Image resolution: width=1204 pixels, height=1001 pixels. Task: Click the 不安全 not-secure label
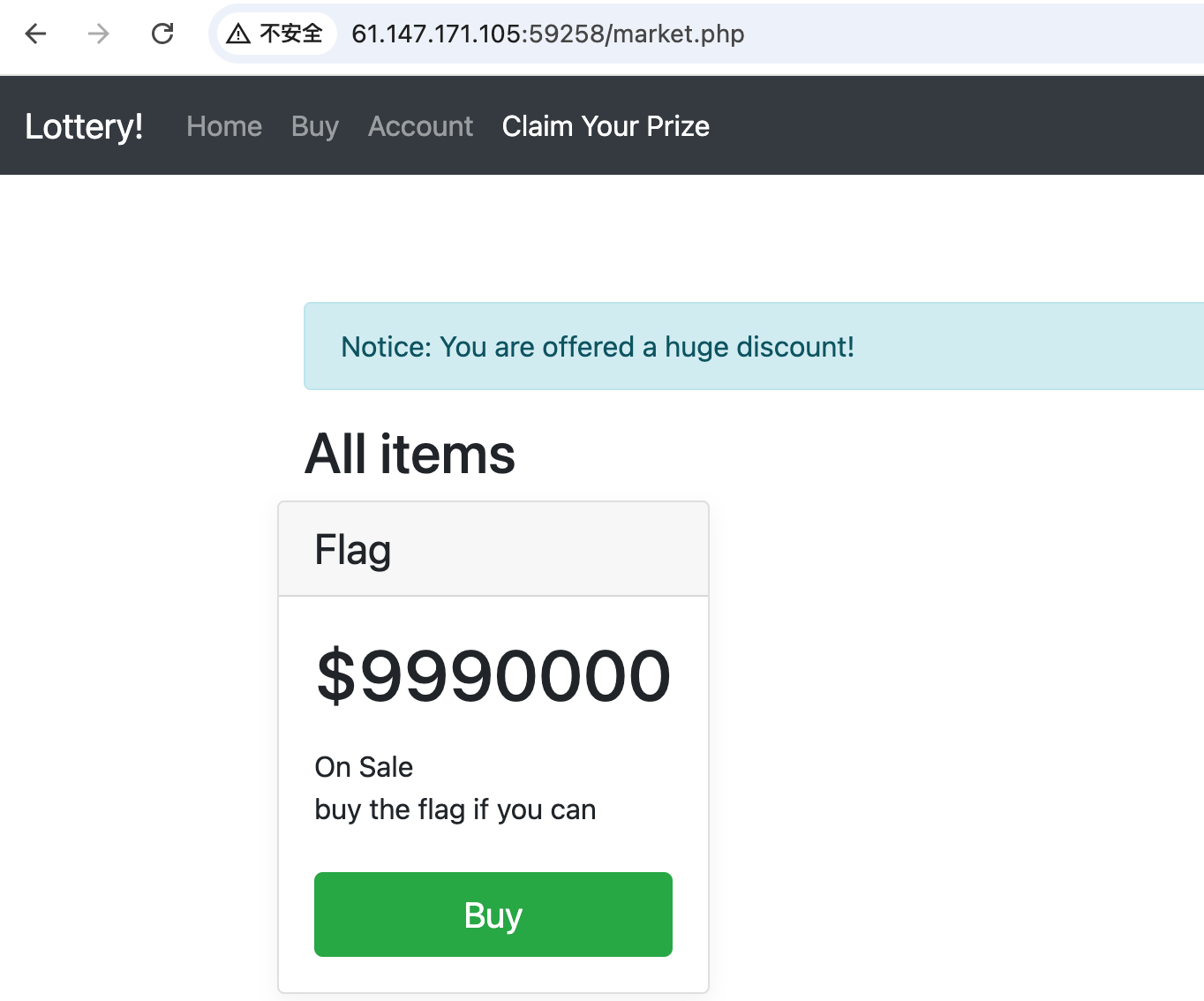[291, 34]
